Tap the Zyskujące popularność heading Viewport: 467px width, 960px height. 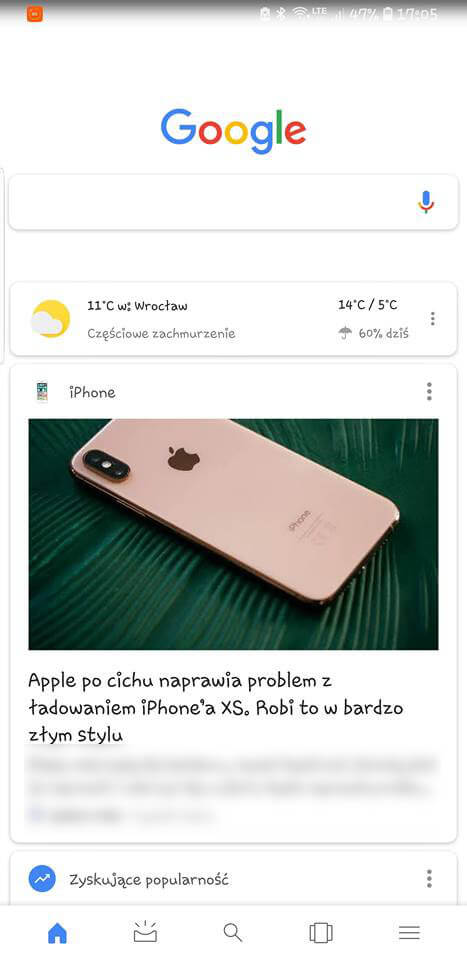point(149,880)
